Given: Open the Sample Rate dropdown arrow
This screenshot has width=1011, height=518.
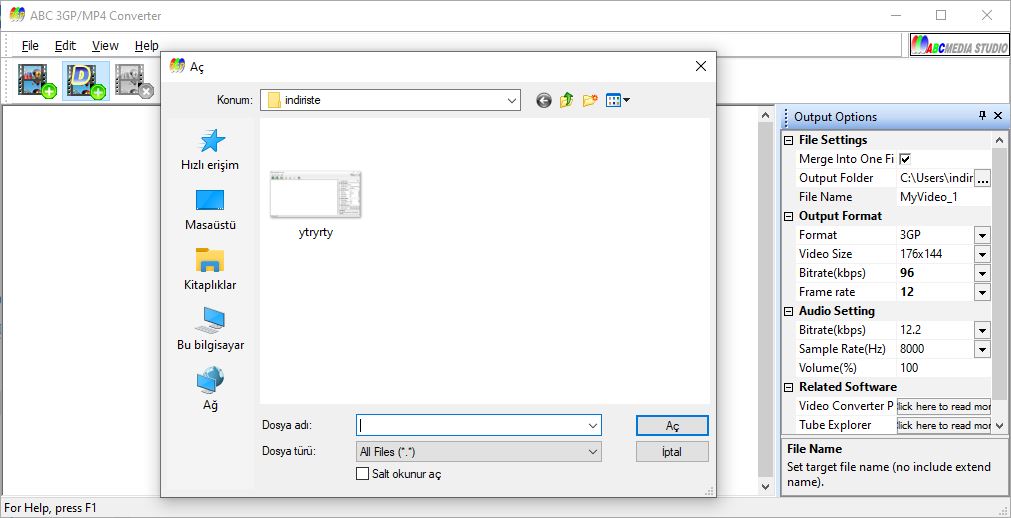Looking at the screenshot, I should 982,349.
